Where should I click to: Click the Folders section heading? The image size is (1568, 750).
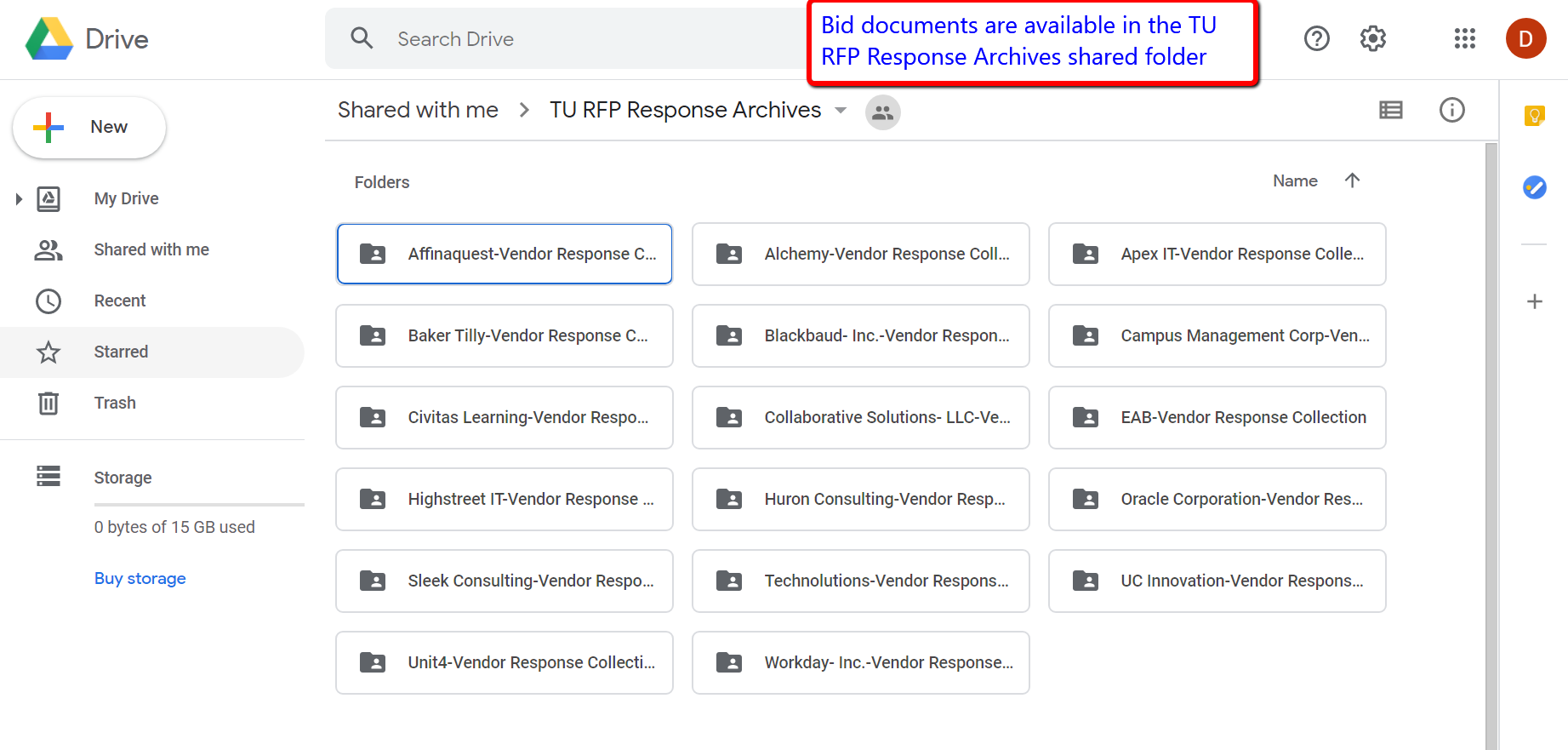[x=382, y=182]
